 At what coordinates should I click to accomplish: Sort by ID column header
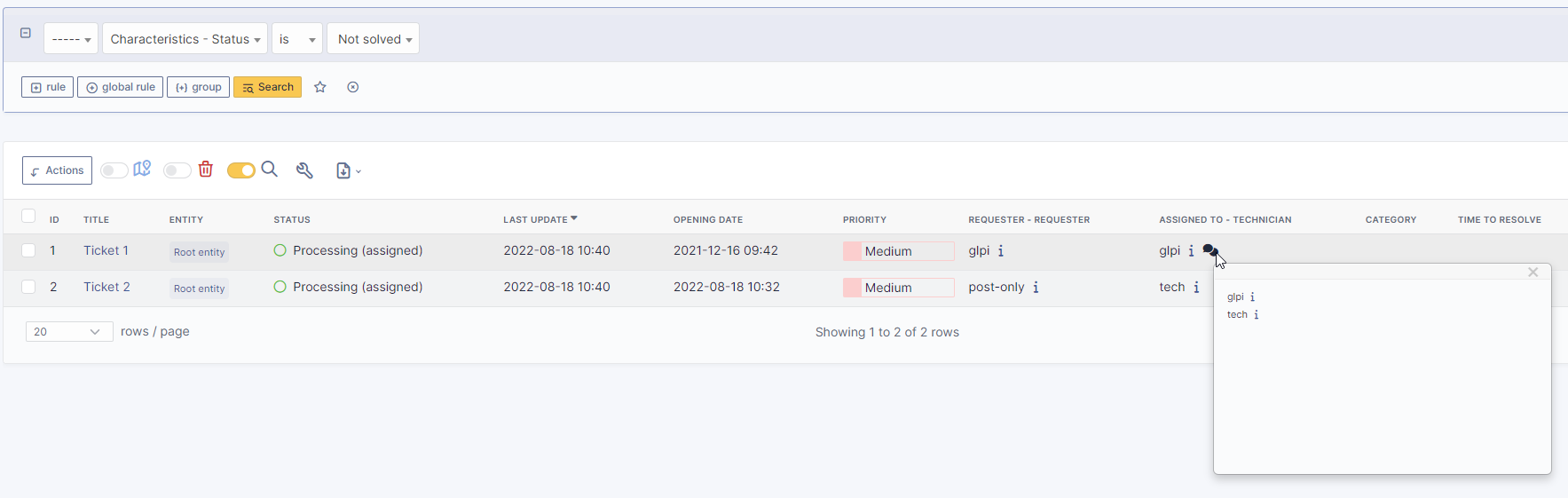coord(54,219)
